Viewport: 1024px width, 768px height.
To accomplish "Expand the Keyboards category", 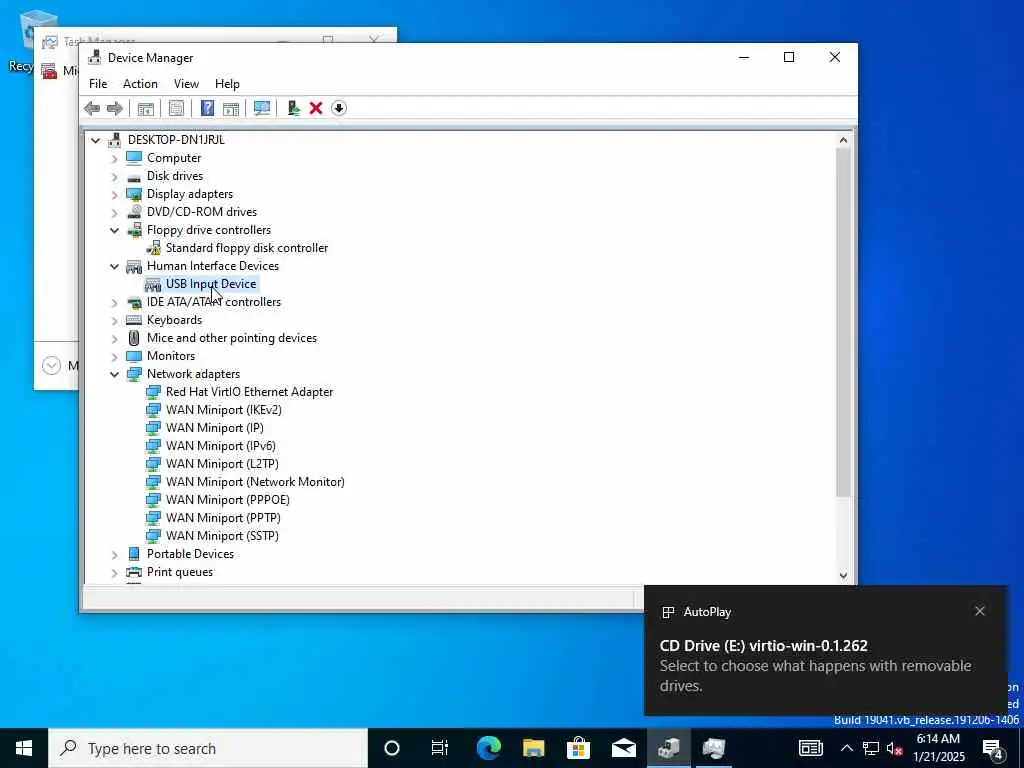I will pos(114,321).
